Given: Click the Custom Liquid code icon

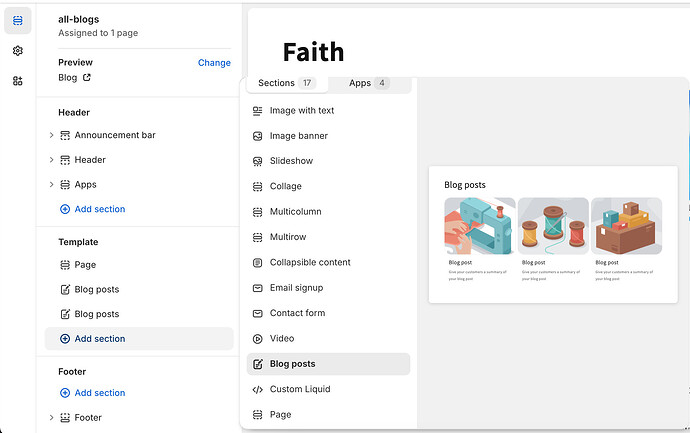Looking at the screenshot, I should point(257,389).
